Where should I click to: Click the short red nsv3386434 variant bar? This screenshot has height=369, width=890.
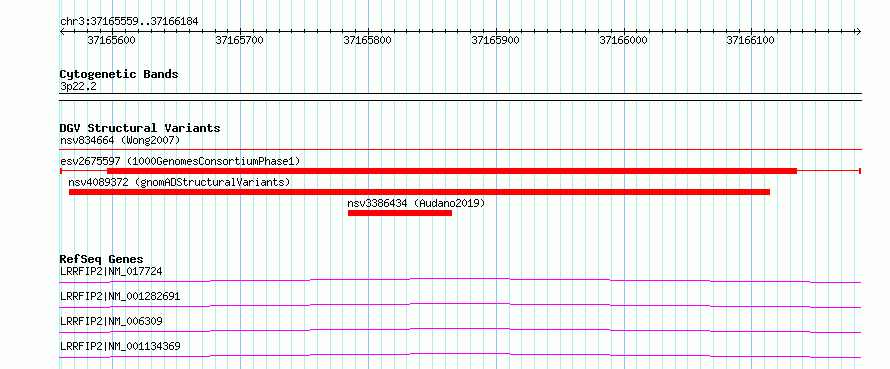(x=400, y=213)
